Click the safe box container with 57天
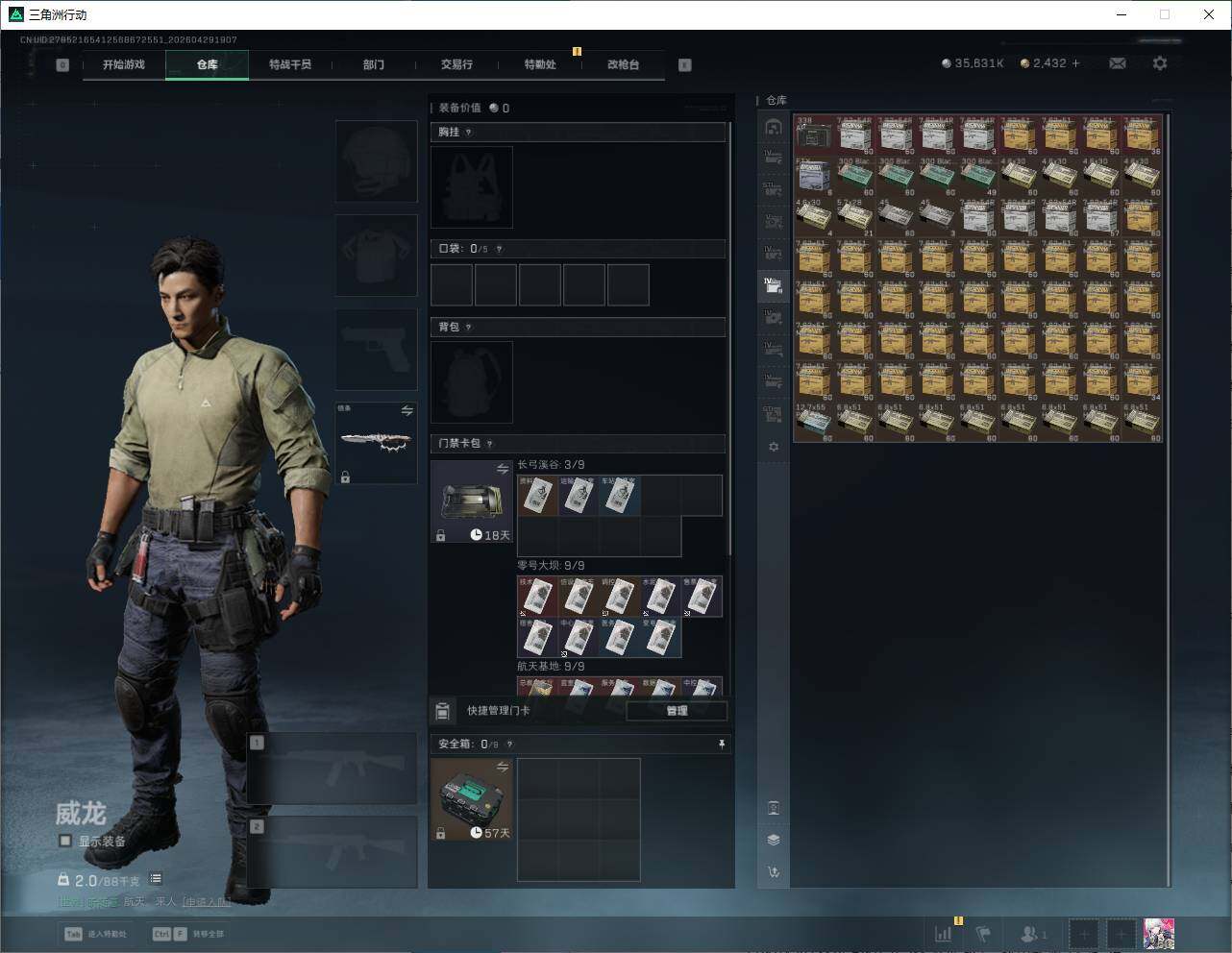 coord(472,799)
